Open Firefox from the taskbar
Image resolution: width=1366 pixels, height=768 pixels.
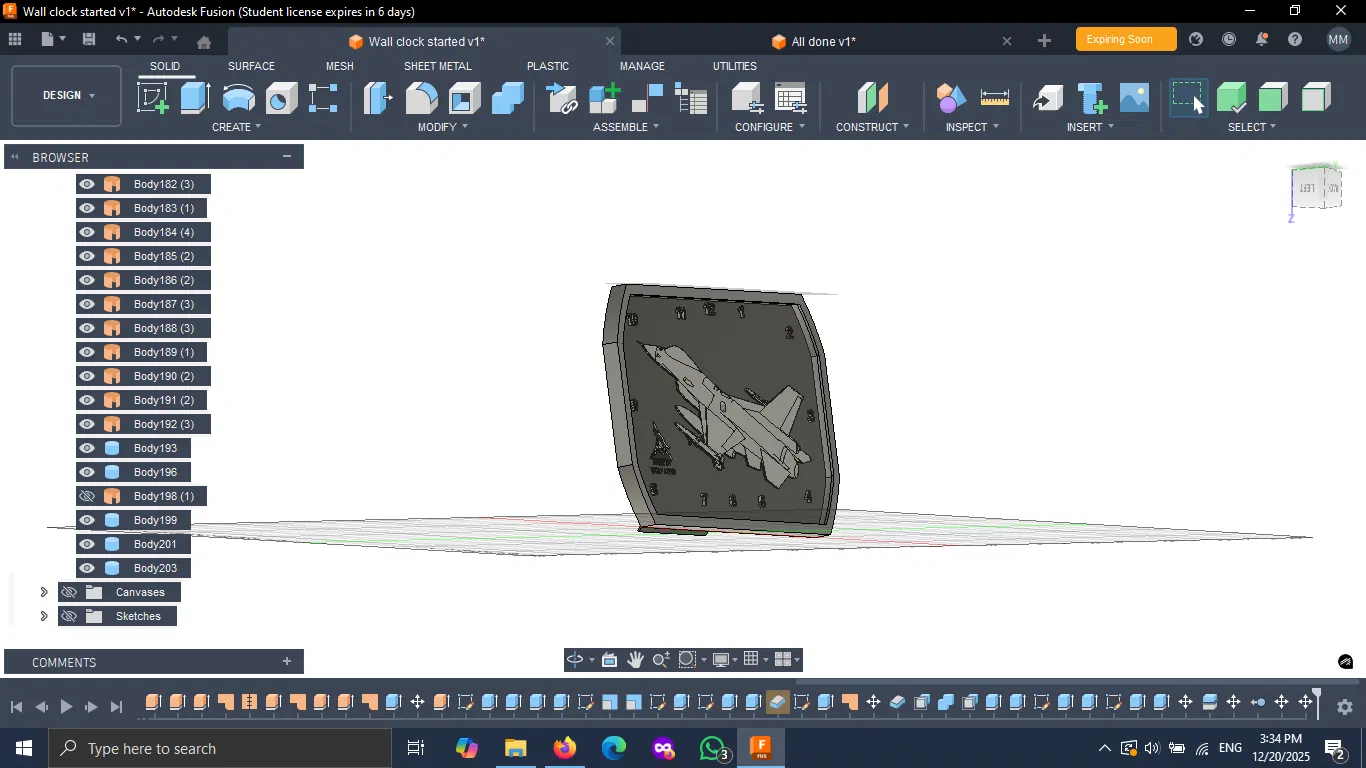click(565, 748)
